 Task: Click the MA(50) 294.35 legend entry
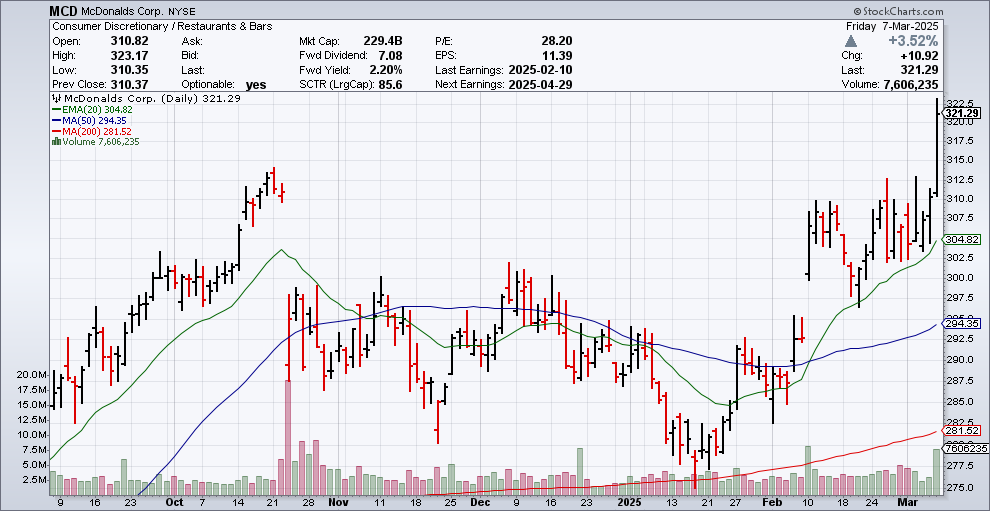pyautogui.click(x=91, y=120)
